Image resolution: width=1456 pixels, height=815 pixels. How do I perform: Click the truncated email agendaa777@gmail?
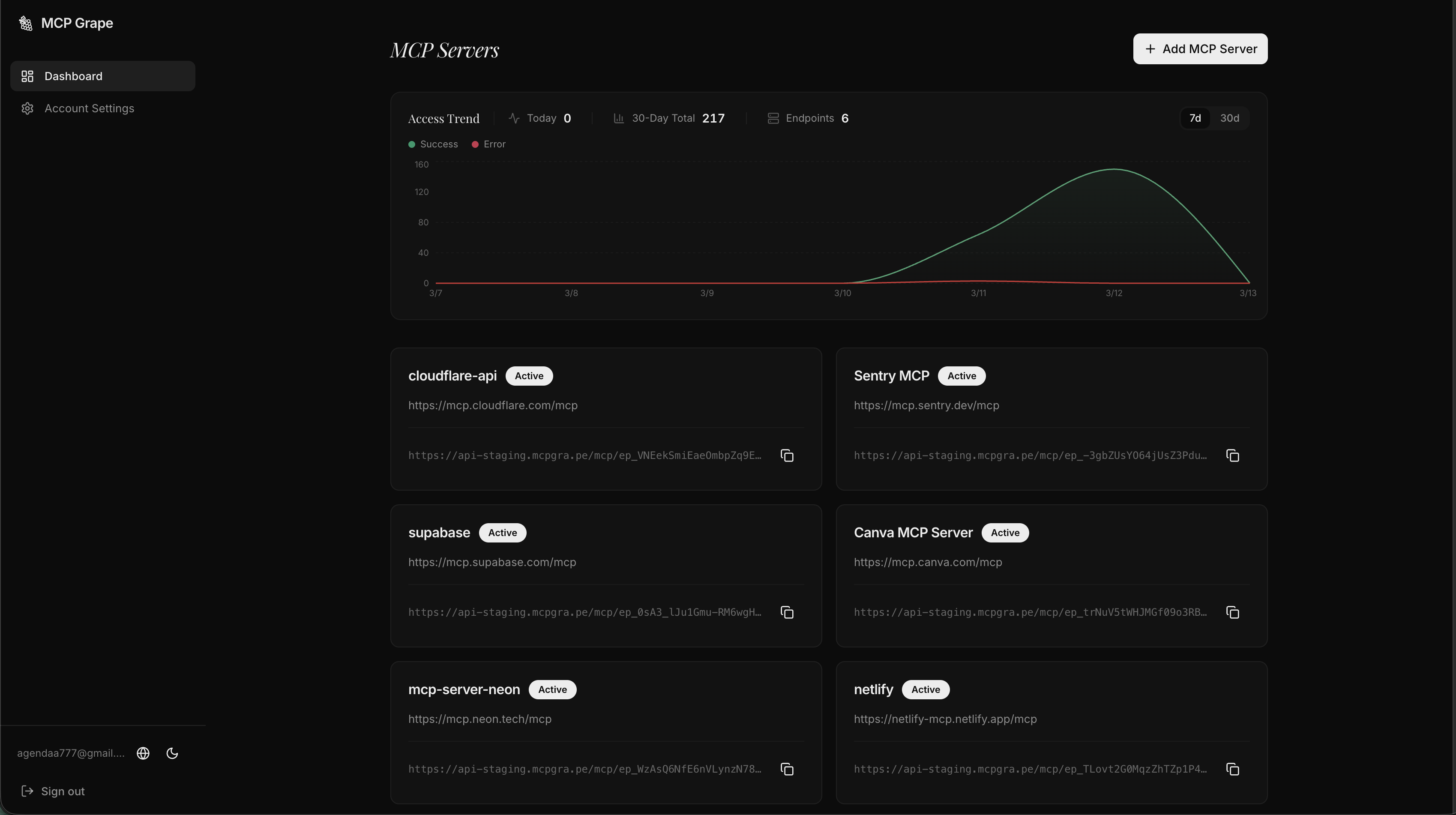pos(70,753)
